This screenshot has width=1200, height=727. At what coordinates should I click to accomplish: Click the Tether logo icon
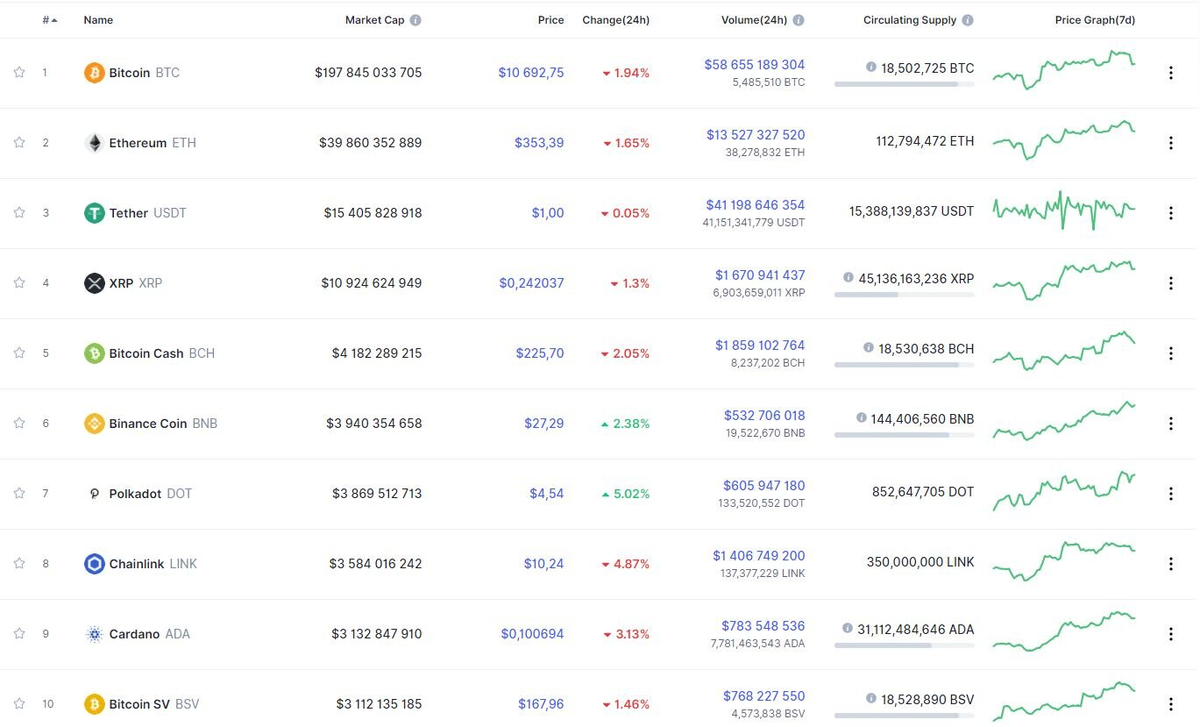pos(94,213)
